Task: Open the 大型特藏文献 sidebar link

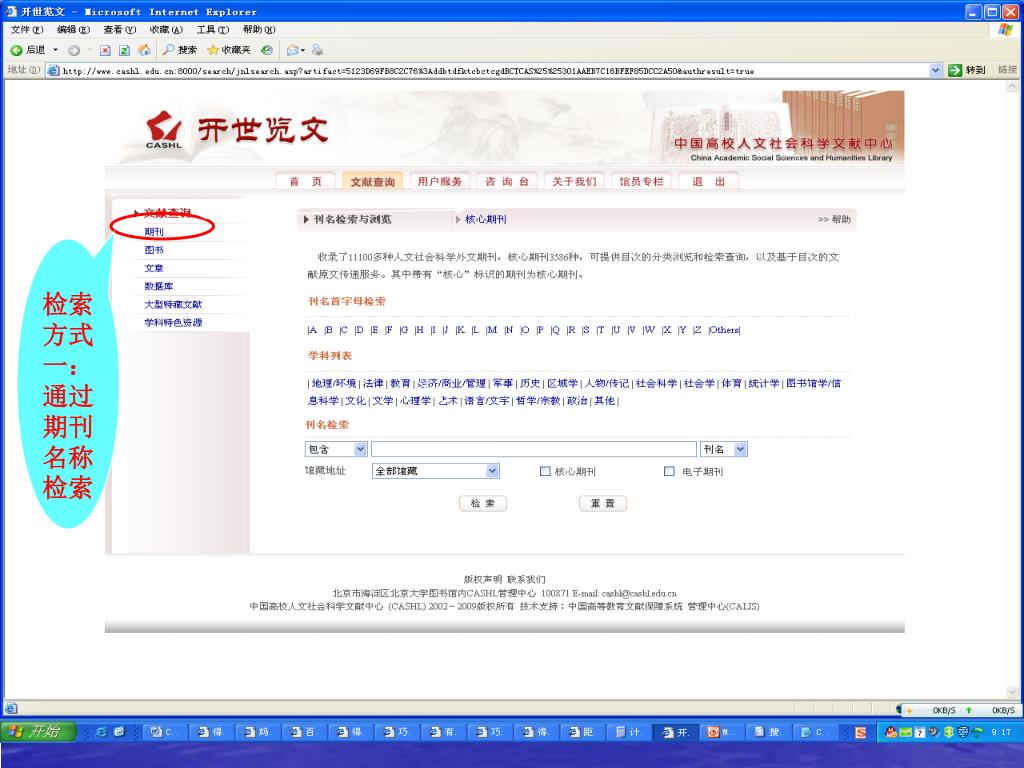Action: 173,304
